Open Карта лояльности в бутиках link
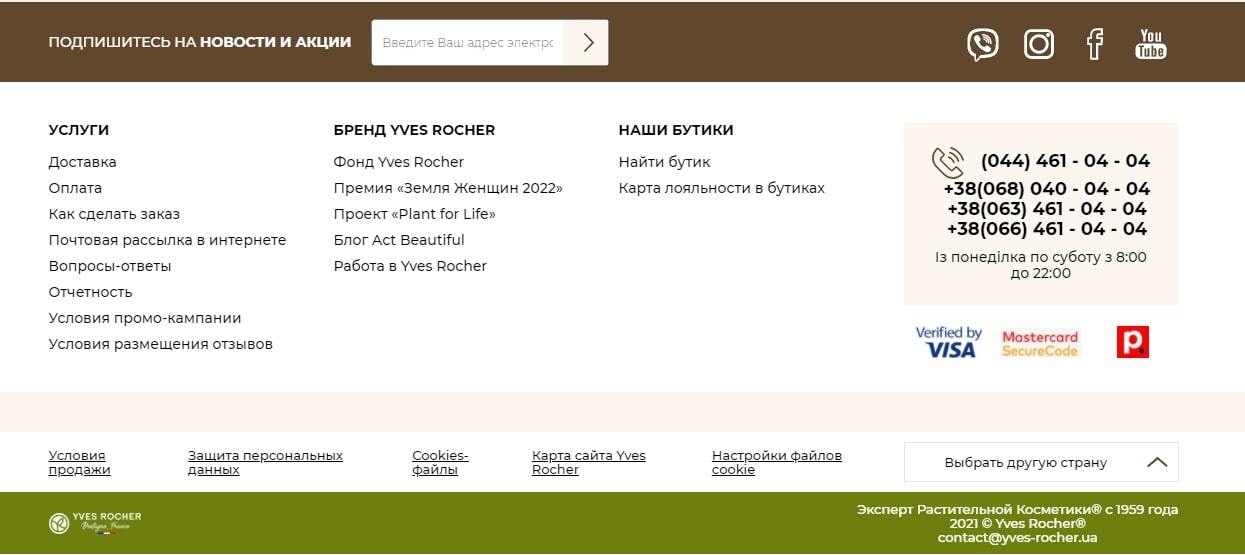This screenshot has height=555, width=1245. tap(722, 188)
